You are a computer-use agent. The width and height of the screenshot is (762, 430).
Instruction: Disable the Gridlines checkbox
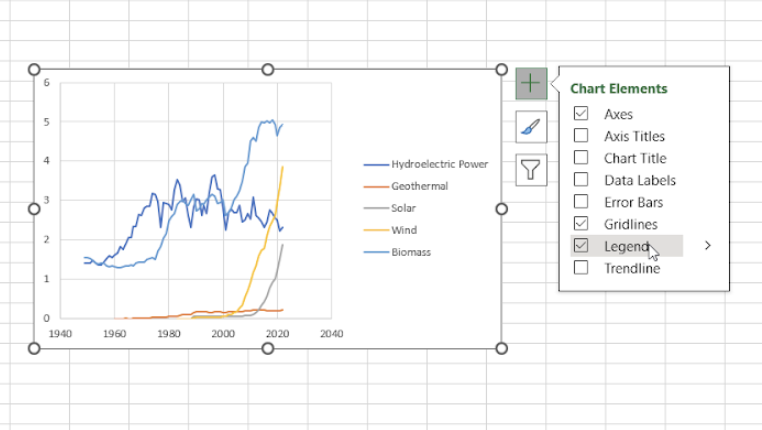click(581, 224)
